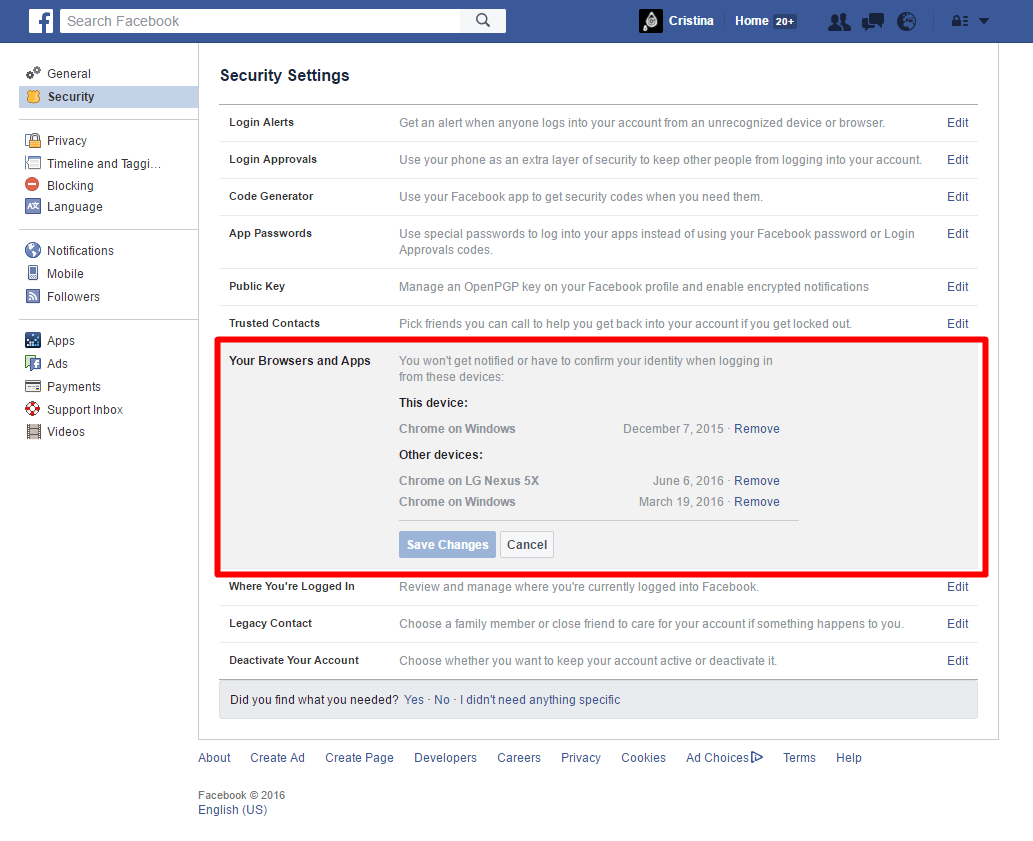Image resolution: width=1033 pixels, height=841 pixels.
Task: Click the Followers RSS icon
Action: pyautogui.click(x=33, y=296)
